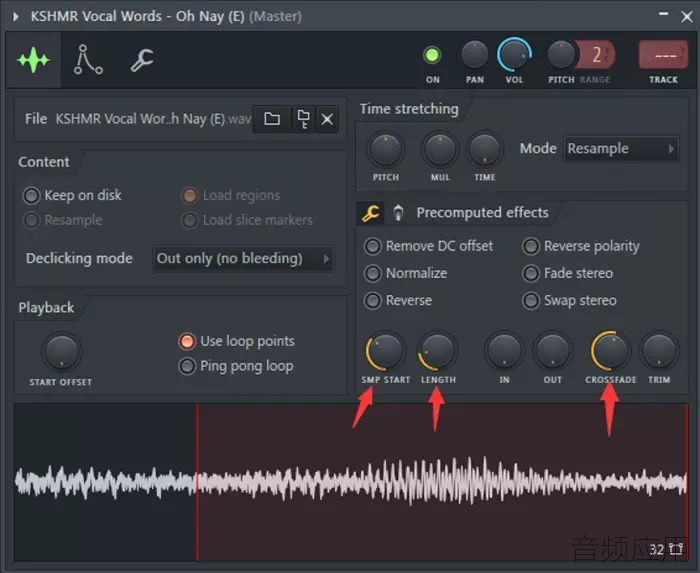Open the channel menu arrow beside the title
Screen dimensions: 700x573
point(16,17)
